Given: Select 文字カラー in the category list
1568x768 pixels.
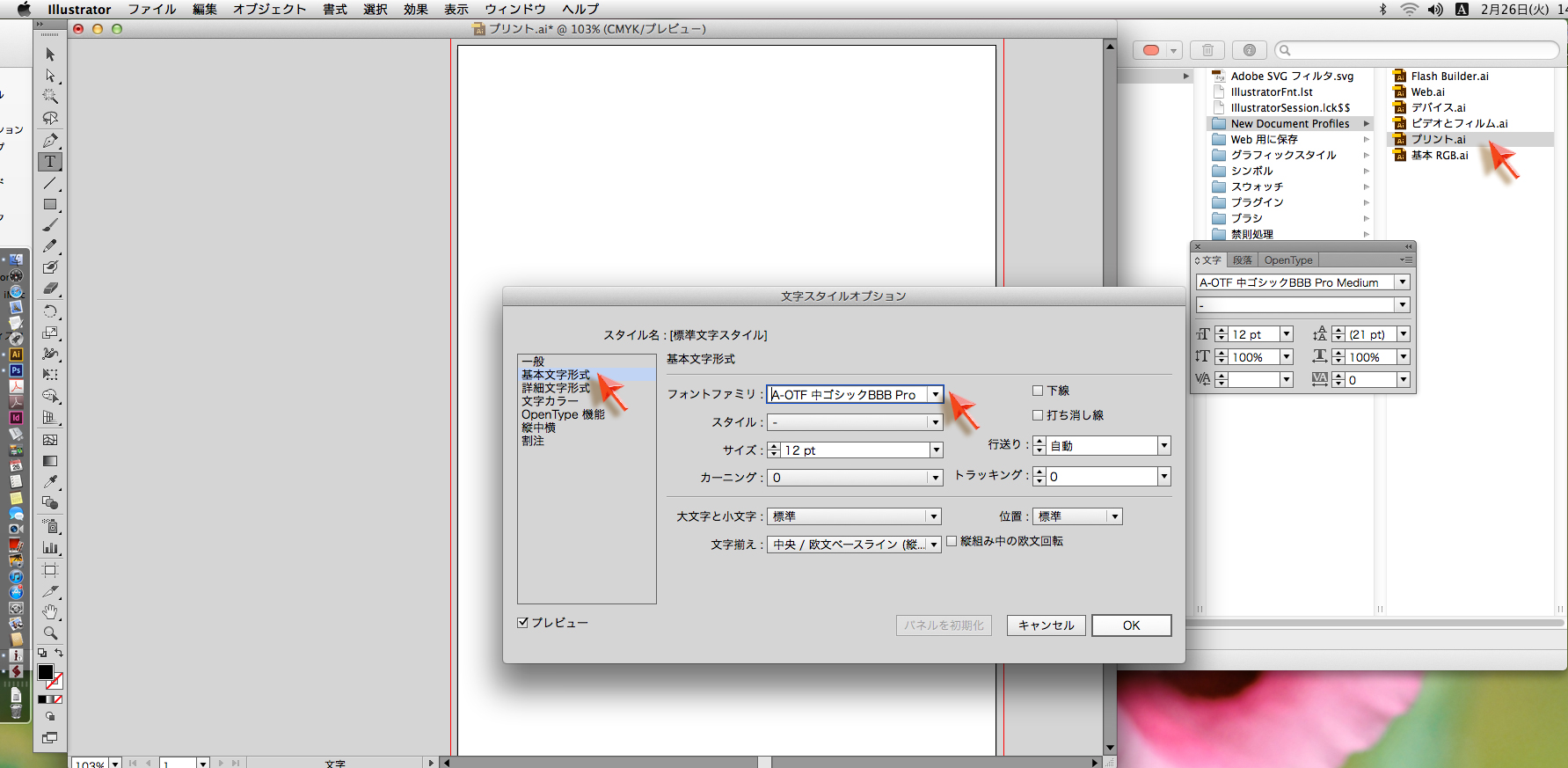Looking at the screenshot, I should [x=550, y=401].
